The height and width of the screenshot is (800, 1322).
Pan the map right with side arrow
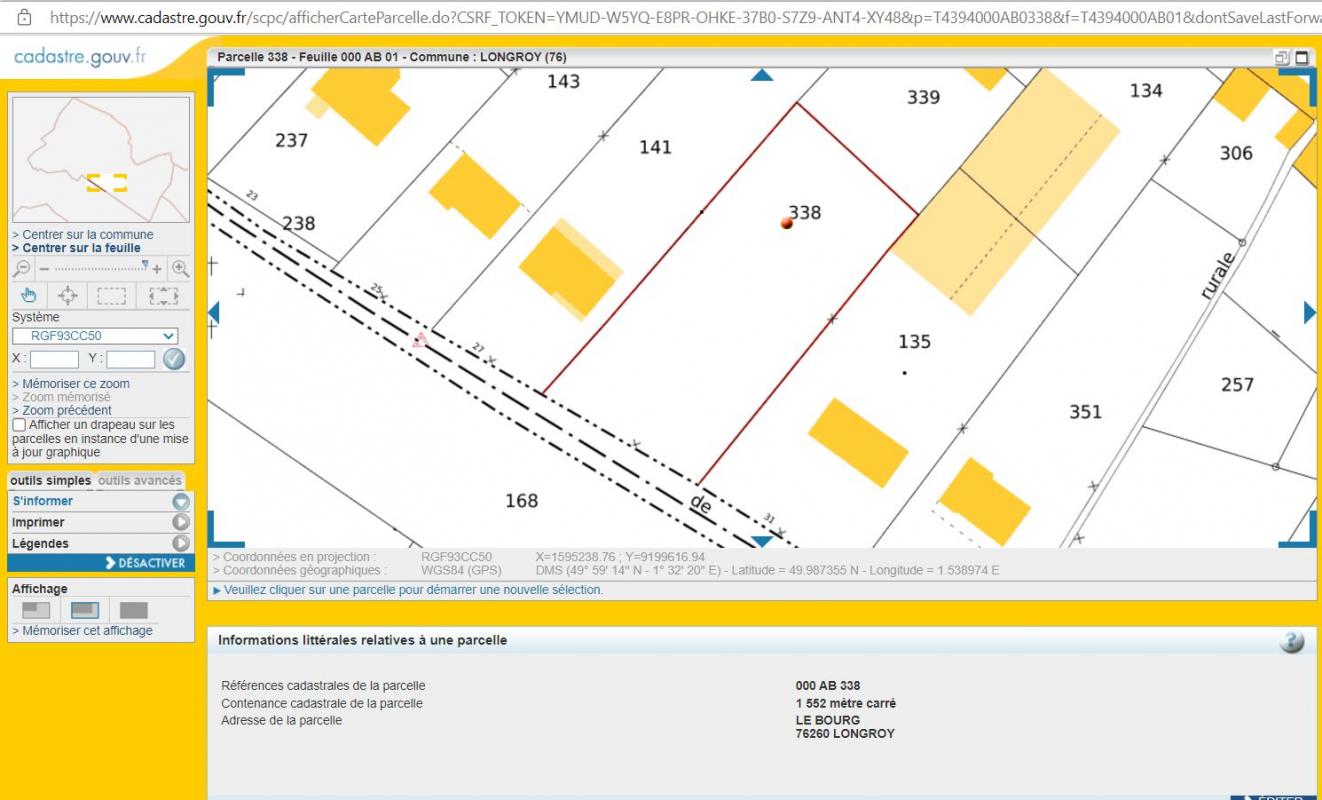1309,313
